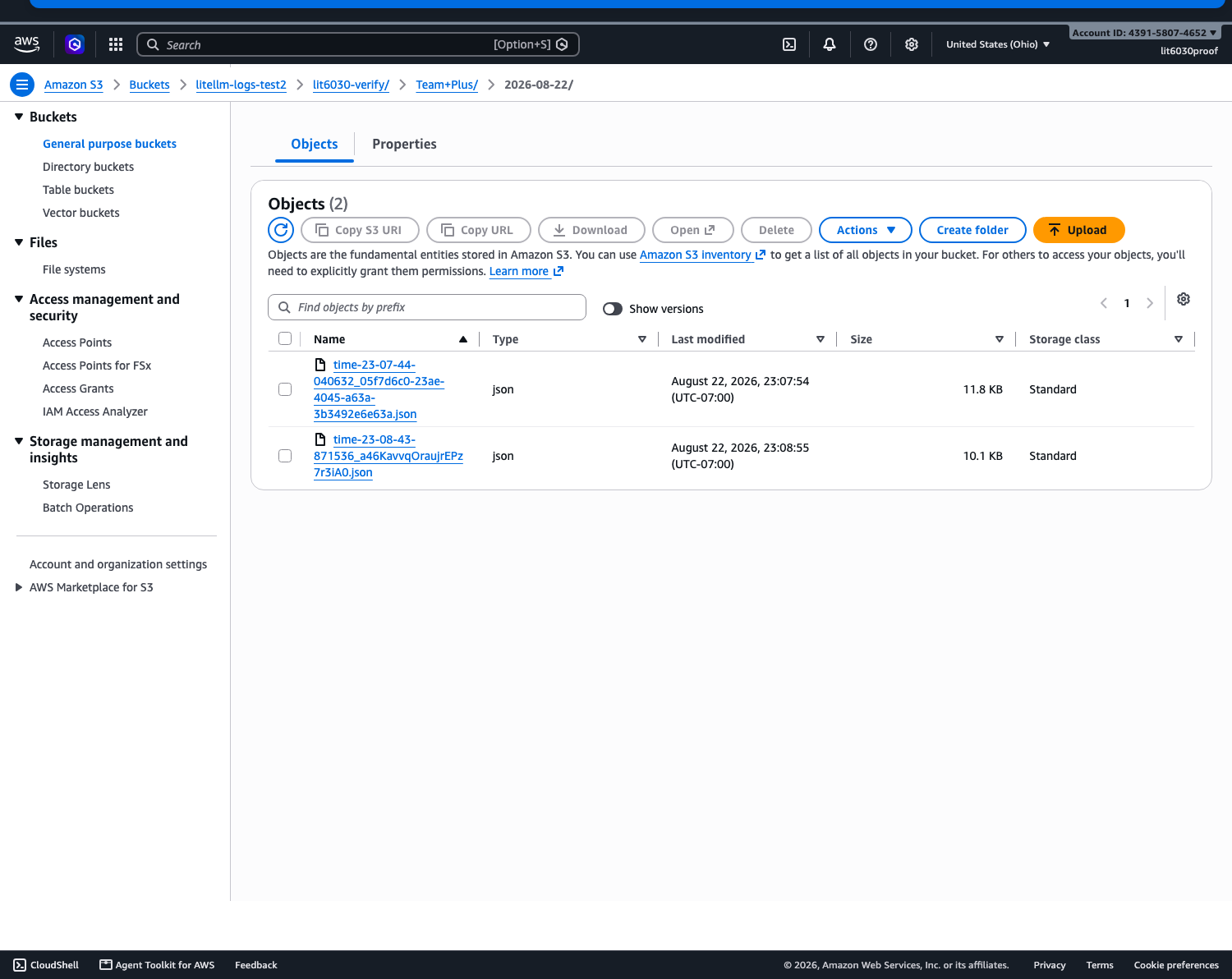1232x979 pixels.
Task: Toggle Show versions switch
Action: tap(613, 309)
